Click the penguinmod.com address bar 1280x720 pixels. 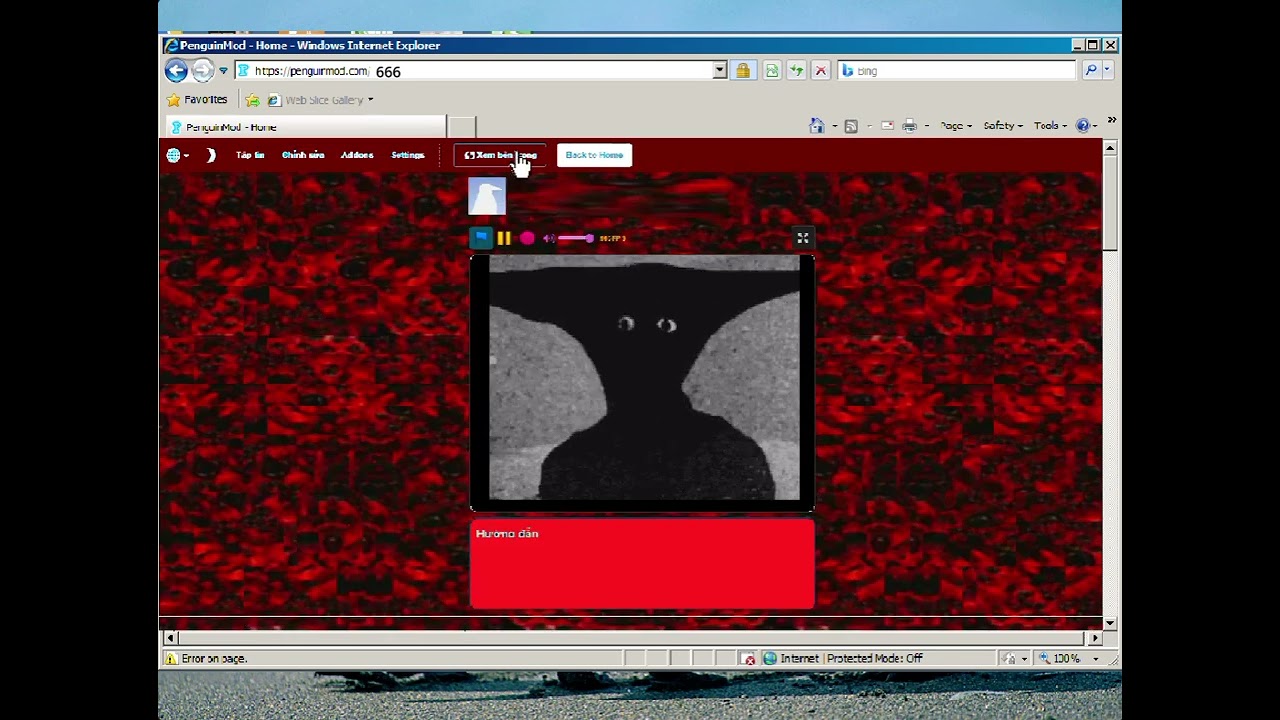click(474, 71)
